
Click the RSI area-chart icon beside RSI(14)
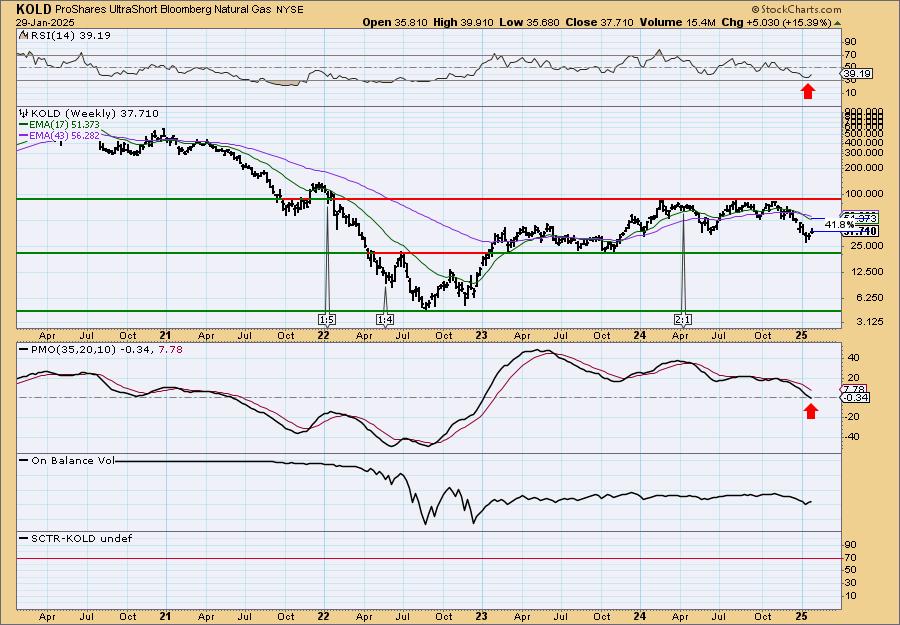tap(23, 35)
